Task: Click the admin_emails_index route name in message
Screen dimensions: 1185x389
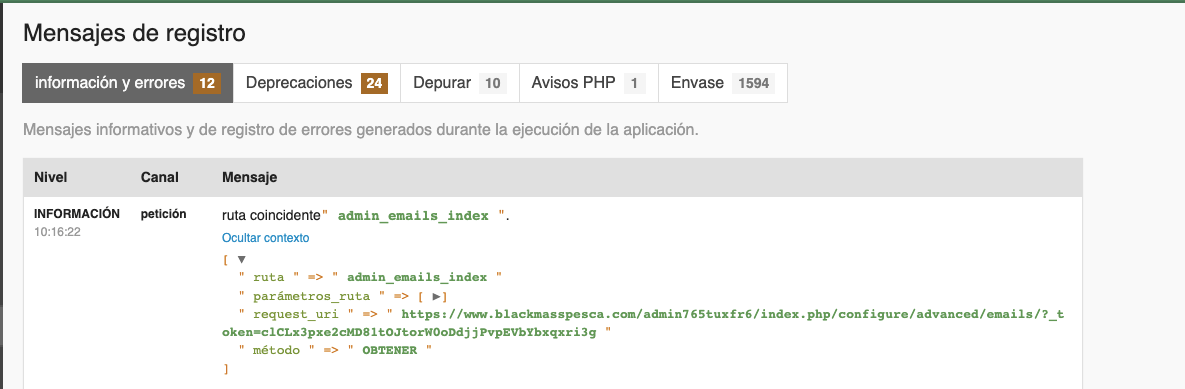Action: coord(413,216)
